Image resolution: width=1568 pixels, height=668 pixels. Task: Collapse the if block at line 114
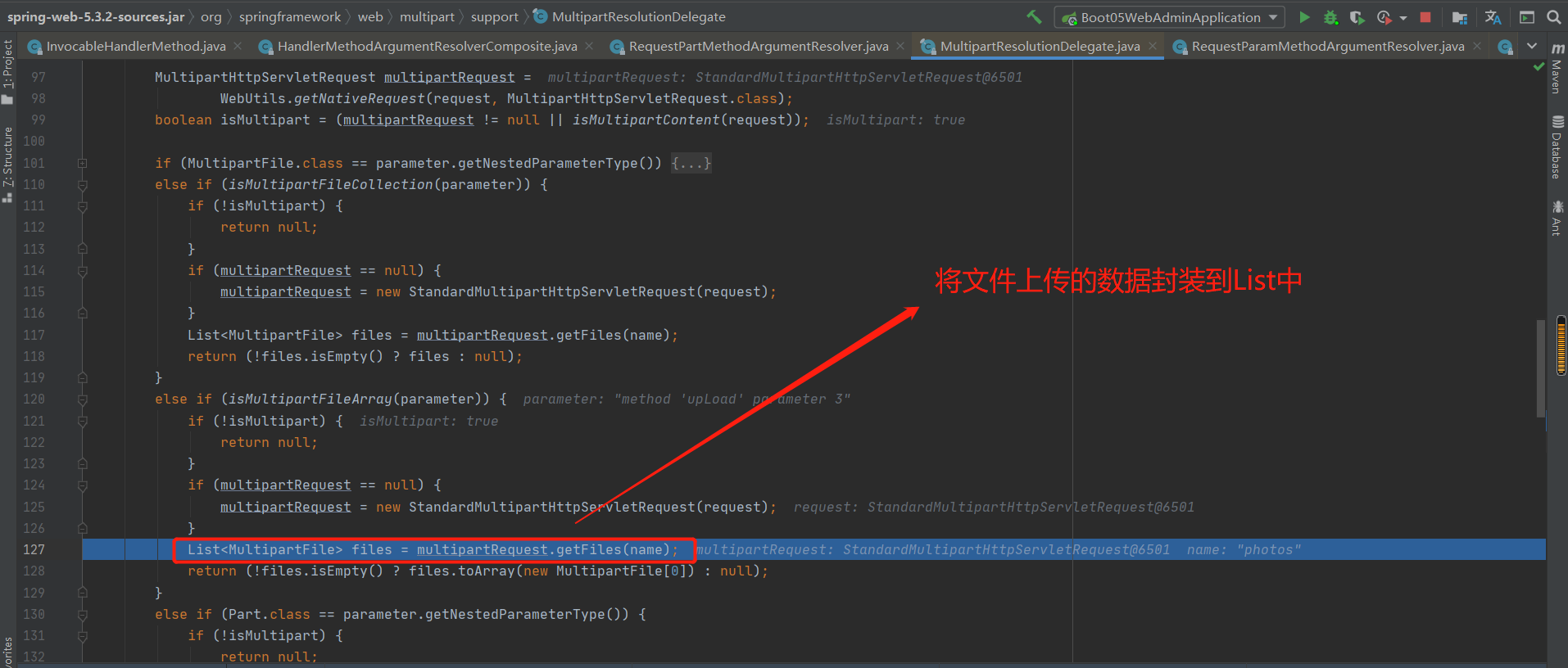tap(82, 270)
